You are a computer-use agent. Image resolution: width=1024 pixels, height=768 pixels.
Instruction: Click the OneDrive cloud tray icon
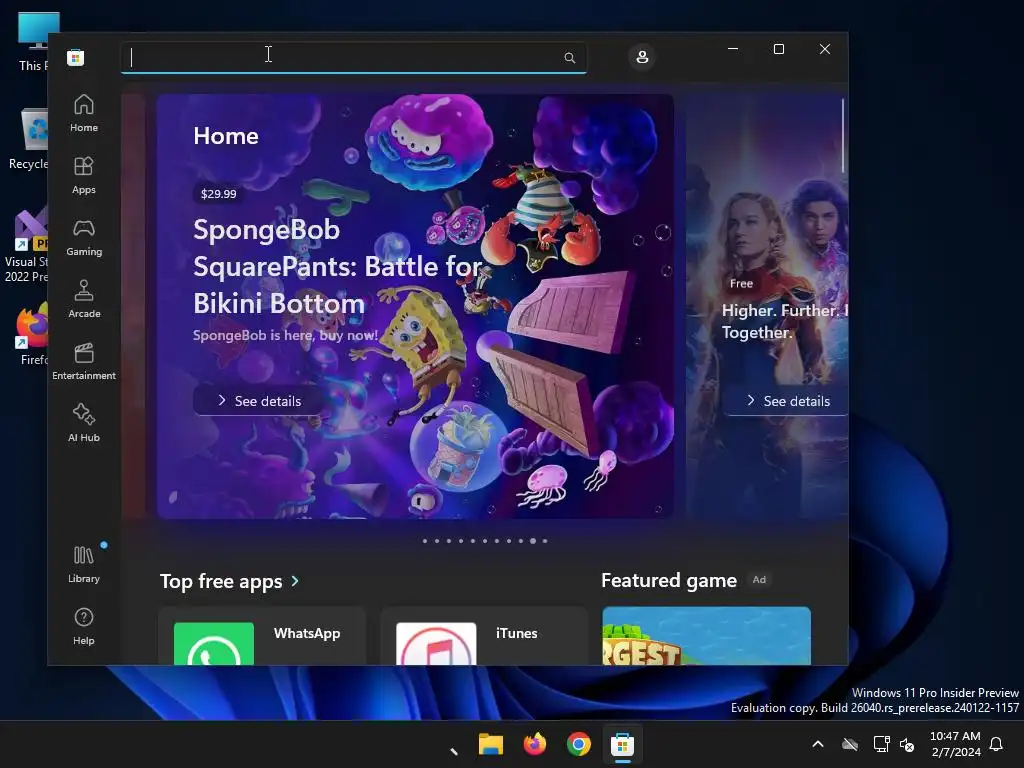coord(850,744)
